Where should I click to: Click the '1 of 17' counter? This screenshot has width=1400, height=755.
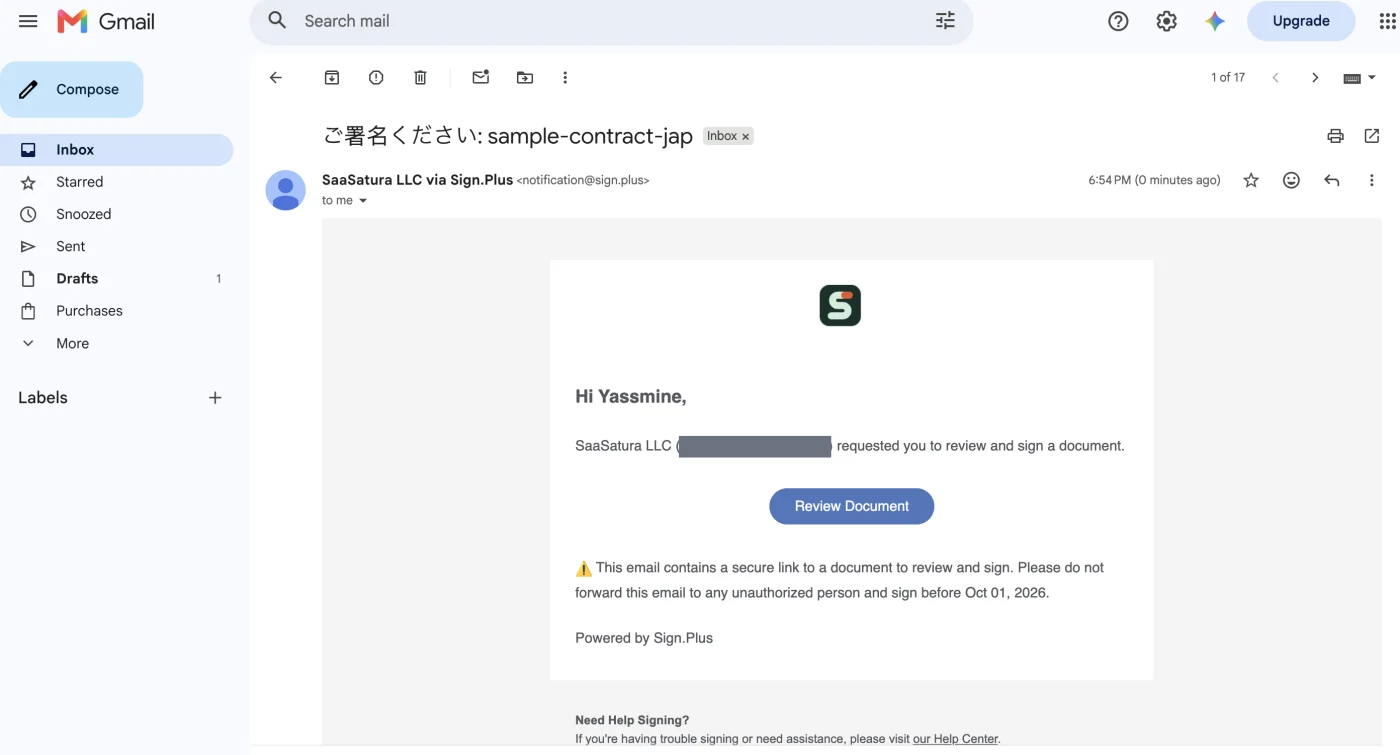coord(1228,78)
